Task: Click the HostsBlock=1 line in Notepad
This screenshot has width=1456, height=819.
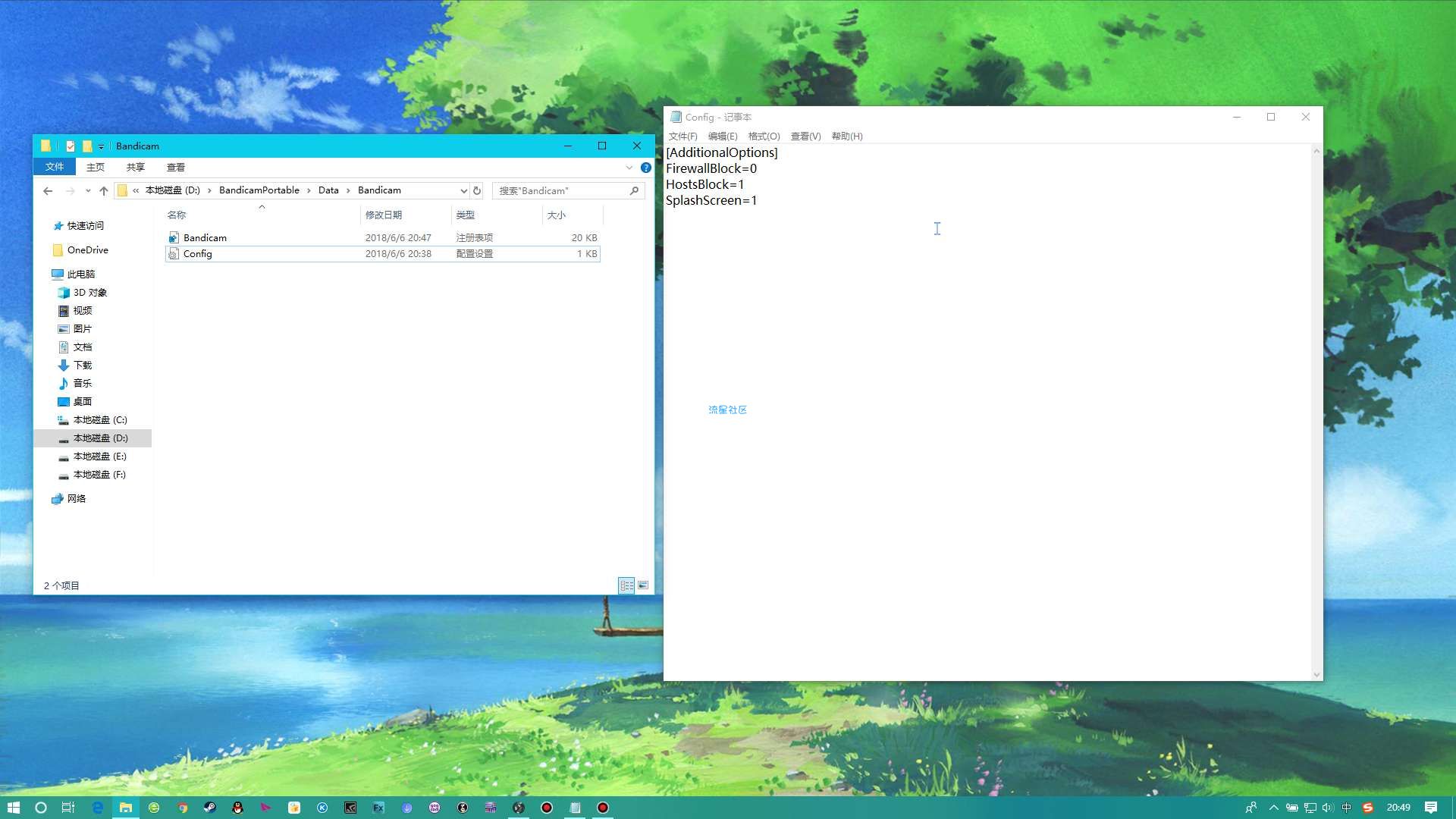Action: click(x=704, y=184)
